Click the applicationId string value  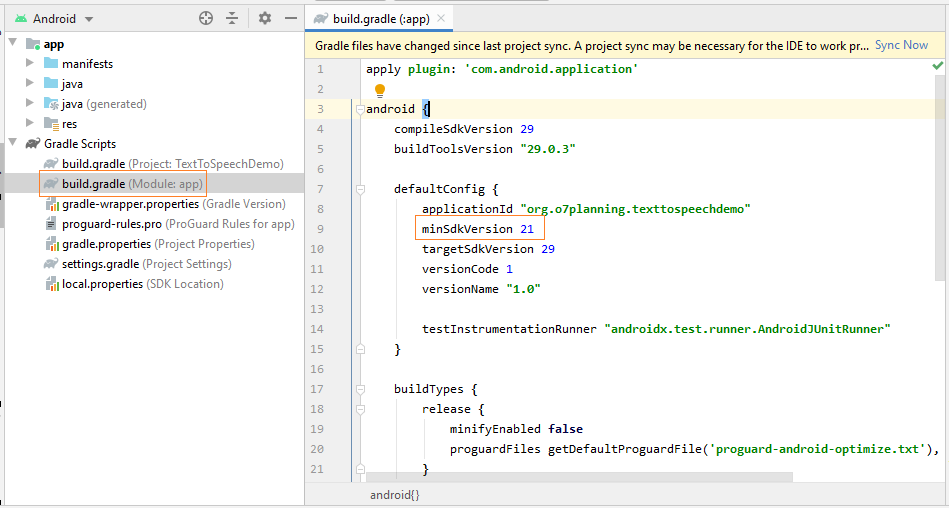[635, 209]
